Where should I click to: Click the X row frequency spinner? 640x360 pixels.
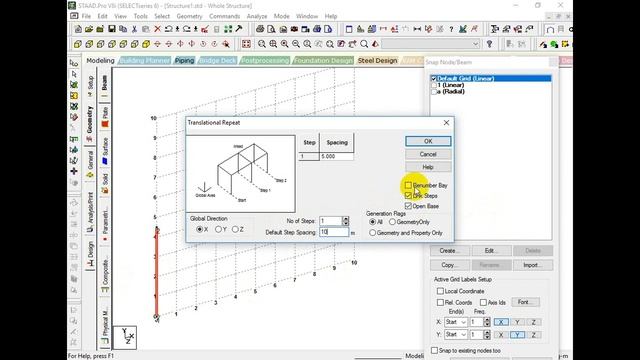pyautogui.click(x=487, y=322)
